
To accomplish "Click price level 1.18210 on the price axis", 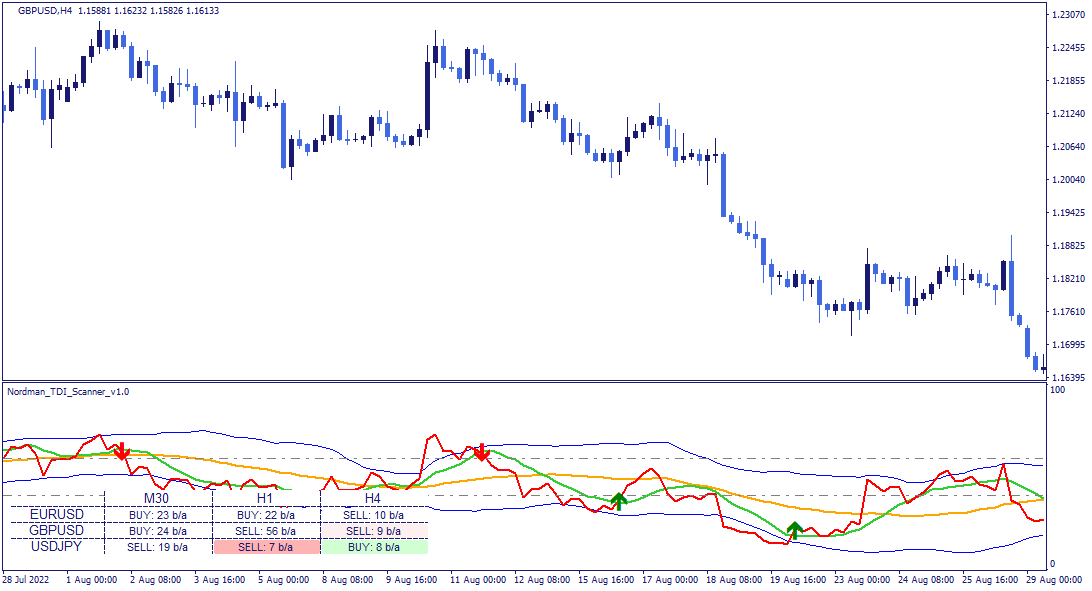I will coord(1068,278).
